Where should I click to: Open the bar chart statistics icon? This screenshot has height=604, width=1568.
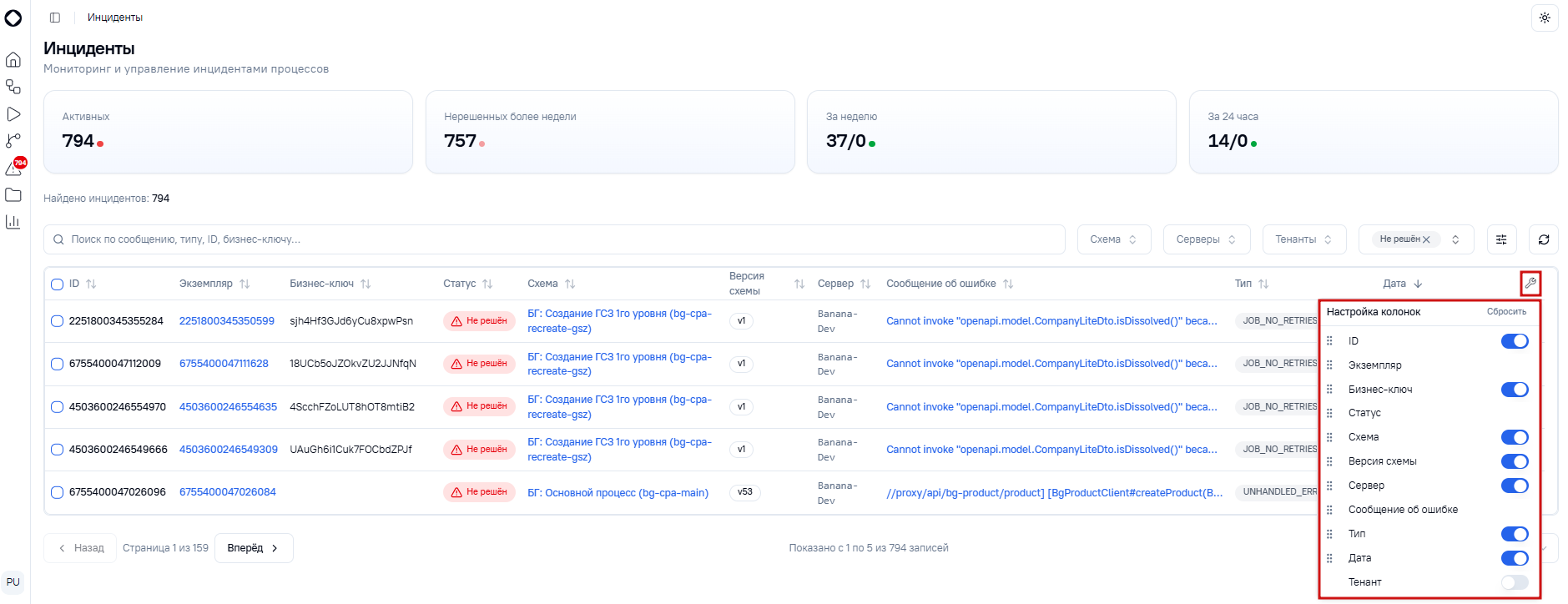pos(13,222)
